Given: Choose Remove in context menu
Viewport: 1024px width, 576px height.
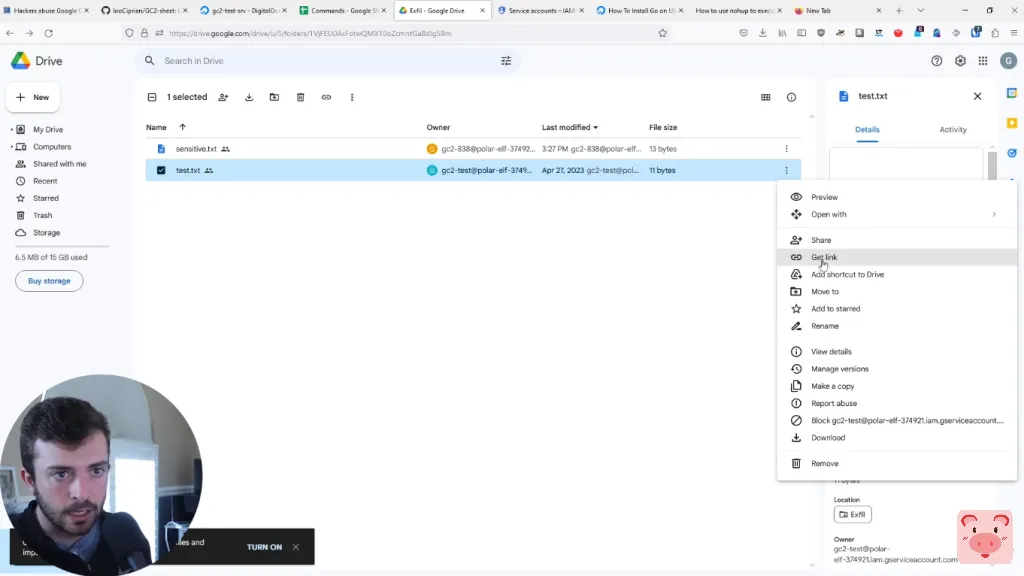Looking at the screenshot, I should tap(897, 464).
